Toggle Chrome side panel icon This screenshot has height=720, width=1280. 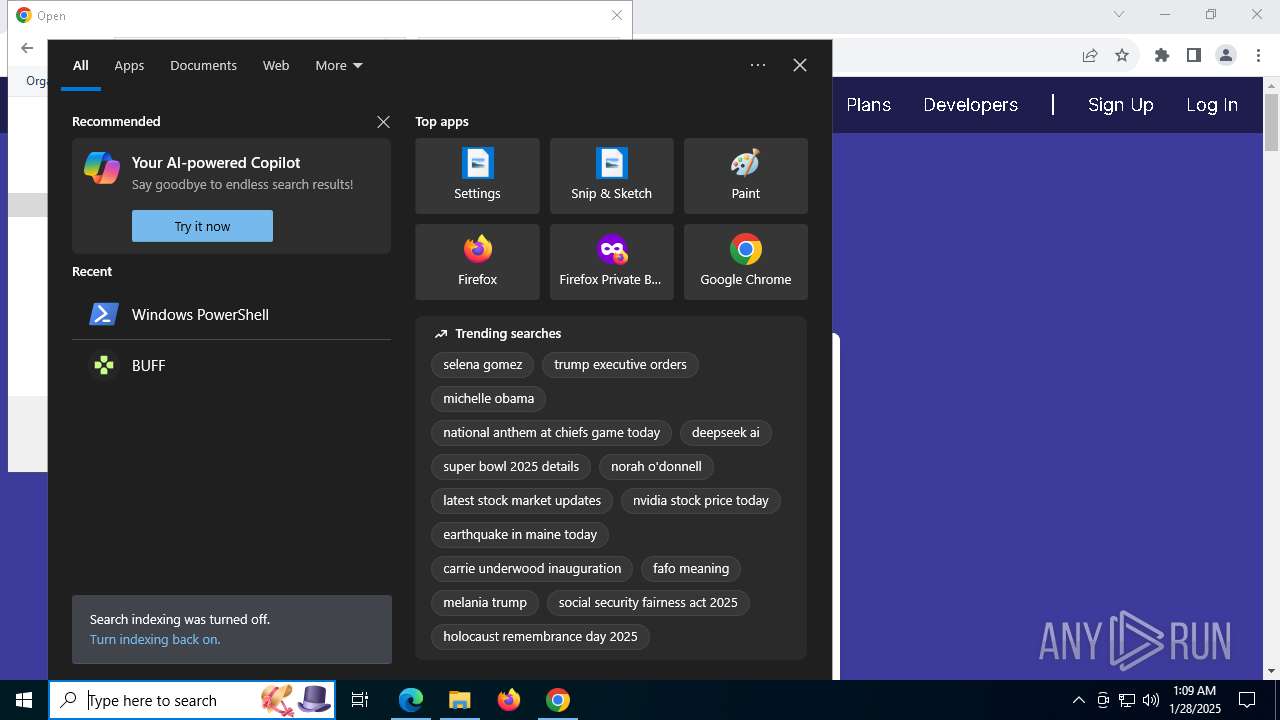1194,56
